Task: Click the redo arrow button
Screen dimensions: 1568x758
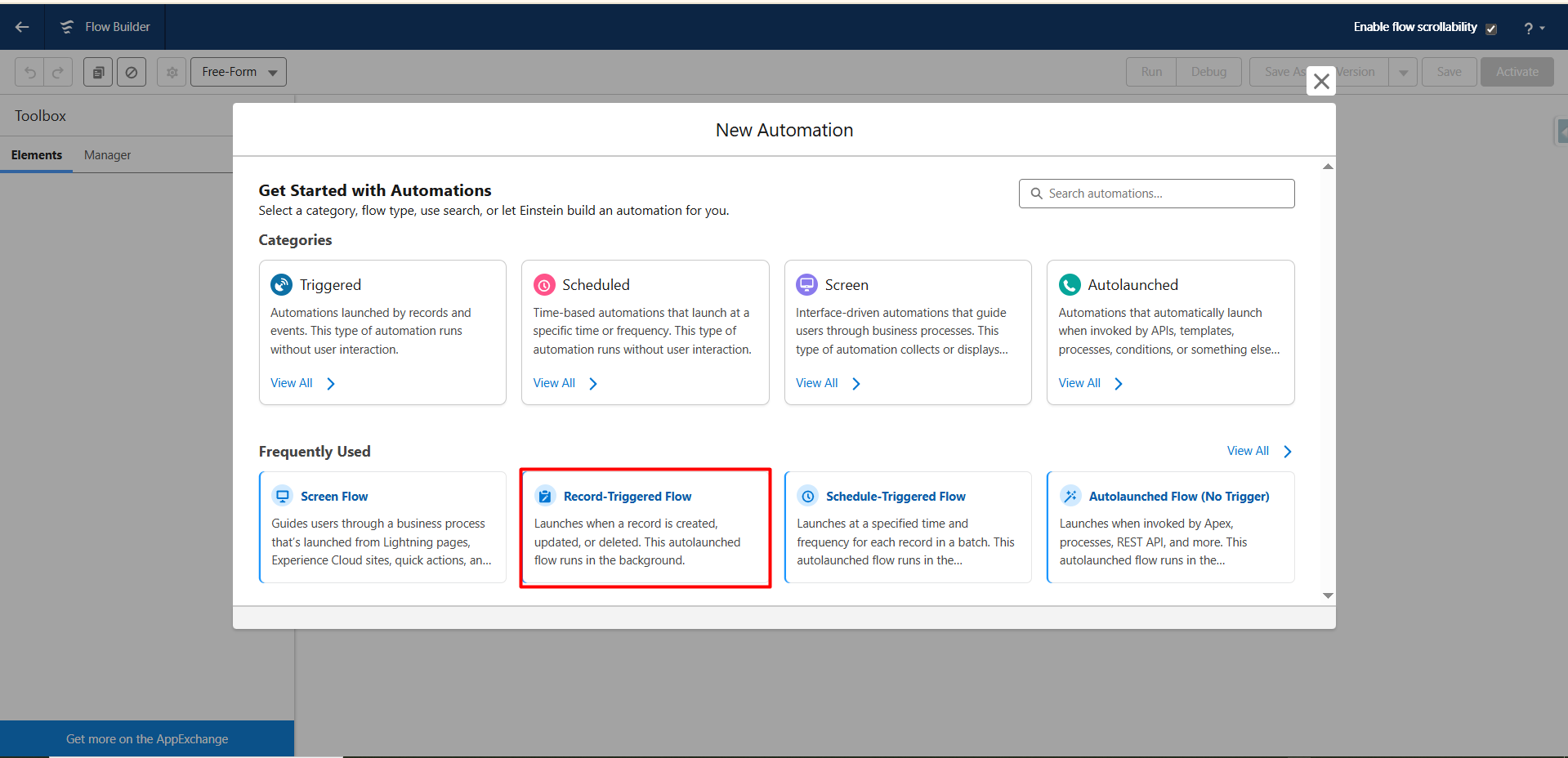Action: 58,72
